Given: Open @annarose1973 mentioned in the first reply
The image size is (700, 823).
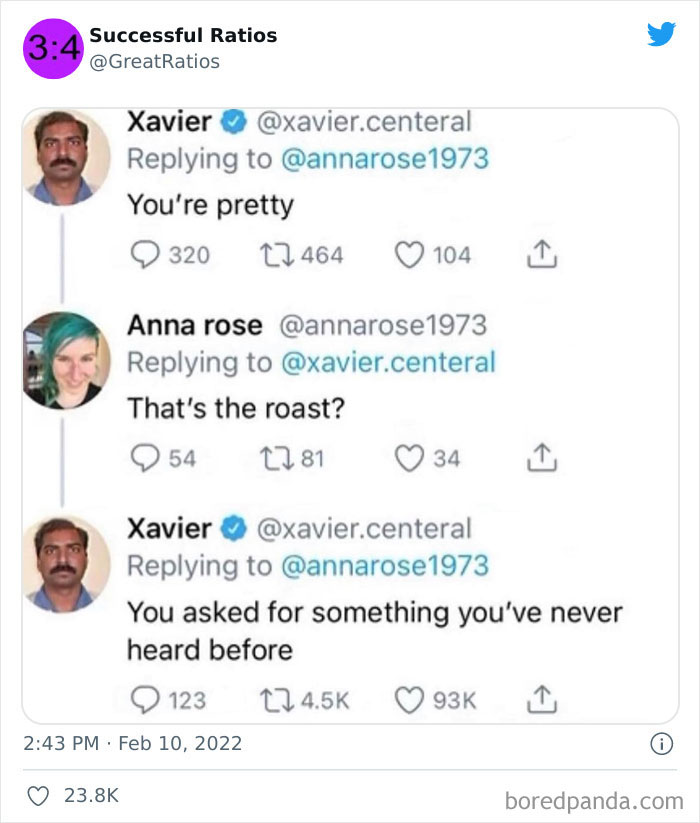Looking at the screenshot, I should 383,158.
